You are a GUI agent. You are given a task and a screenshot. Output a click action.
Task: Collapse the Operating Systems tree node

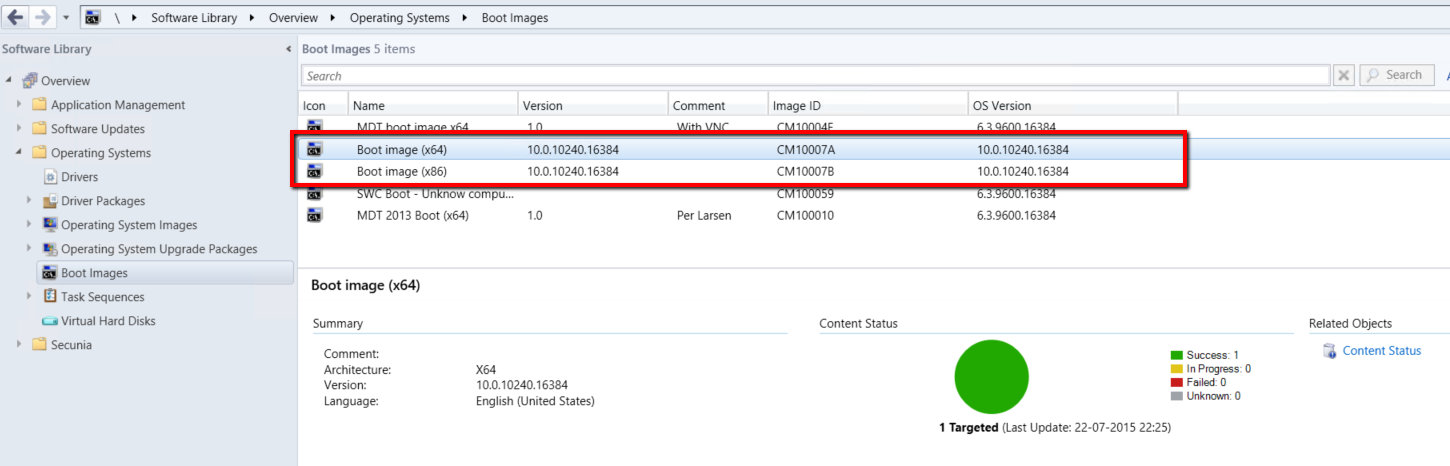(19, 153)
